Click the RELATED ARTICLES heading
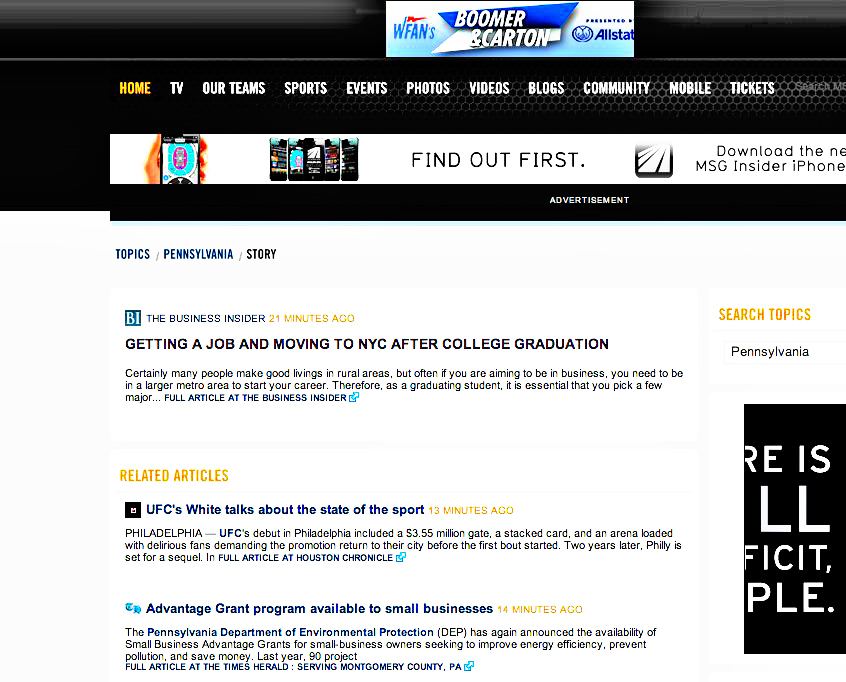Image resolution: width=846 pixels, height=682 pixels. (174, 475)
